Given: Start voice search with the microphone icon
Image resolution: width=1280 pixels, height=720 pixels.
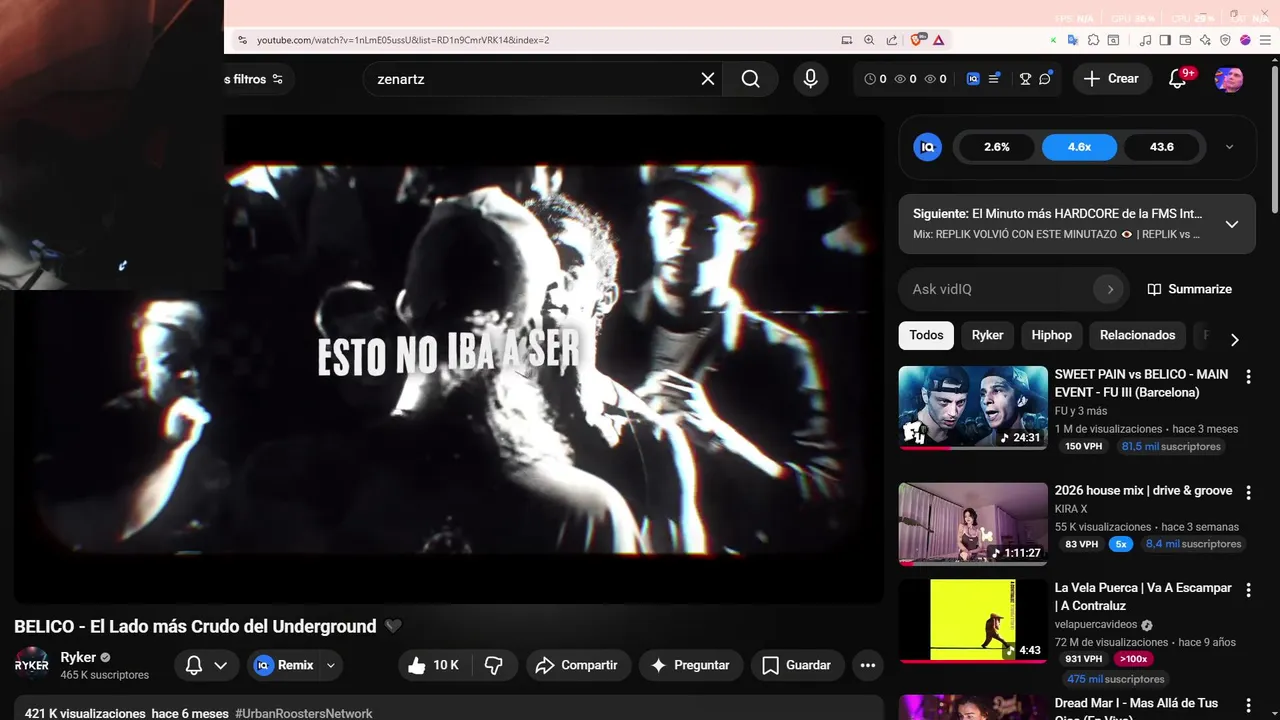Looking at the screenshot, I should (x=810, y=79).
